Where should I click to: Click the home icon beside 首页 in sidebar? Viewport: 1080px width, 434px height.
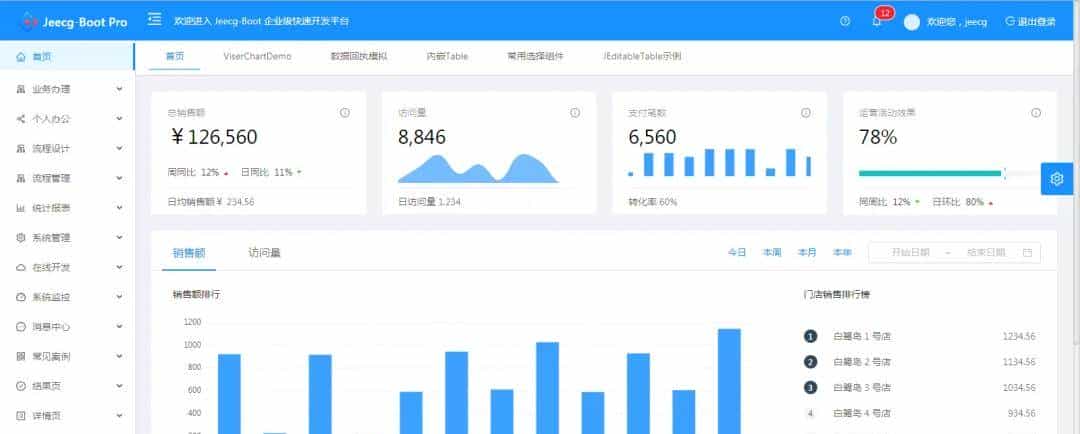[x=21, y=57]
